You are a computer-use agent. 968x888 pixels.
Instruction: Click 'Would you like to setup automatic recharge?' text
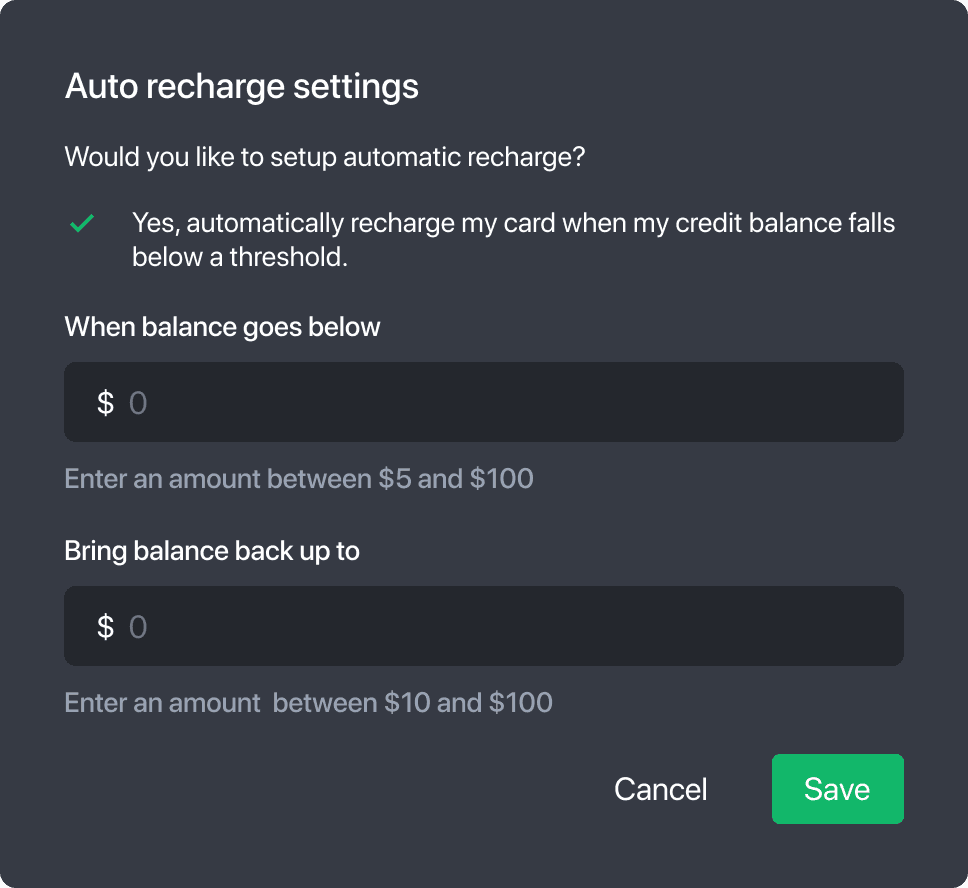tap(324, 158)
